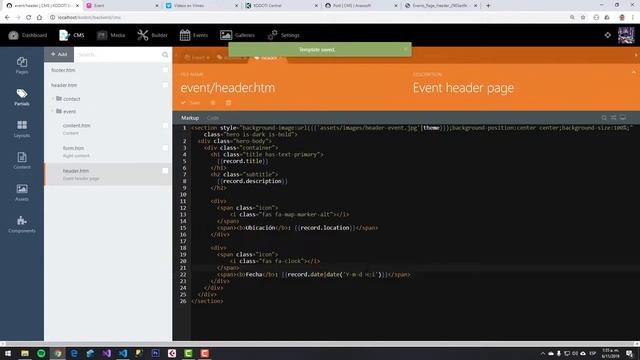The width and height of the screenshot is (640, 360).
Task: Switch to the Video en Vimeo browser tab
Action: tap(202, 6)
